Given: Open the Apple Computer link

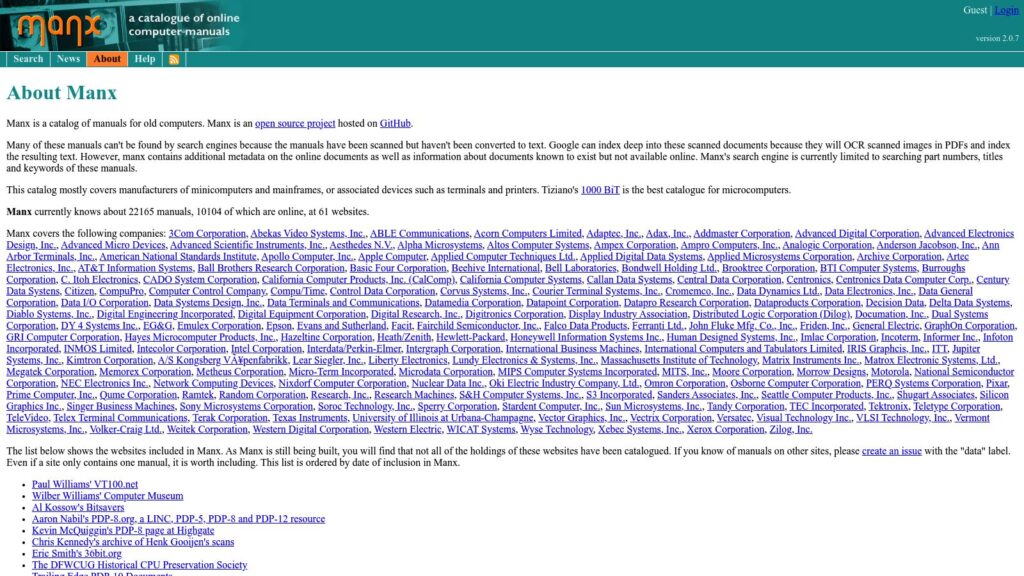Looking at the screenshot, I should point(392,257).
